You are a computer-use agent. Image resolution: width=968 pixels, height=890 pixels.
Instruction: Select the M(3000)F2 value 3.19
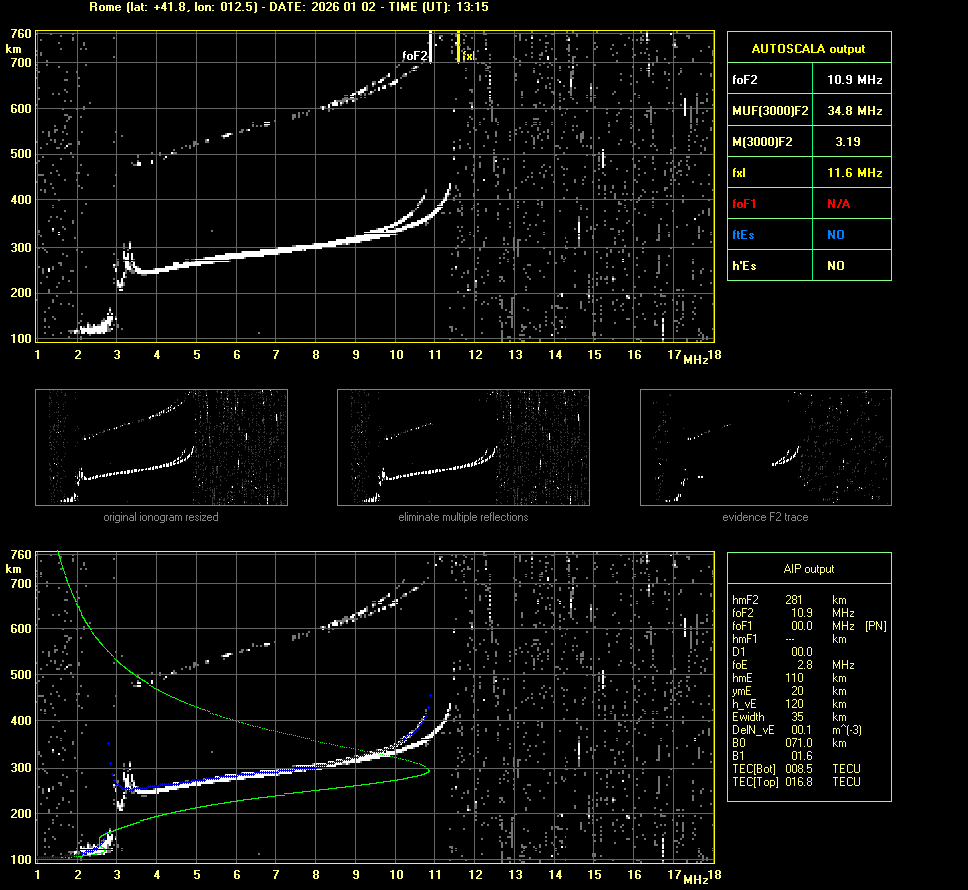point(850,141)
